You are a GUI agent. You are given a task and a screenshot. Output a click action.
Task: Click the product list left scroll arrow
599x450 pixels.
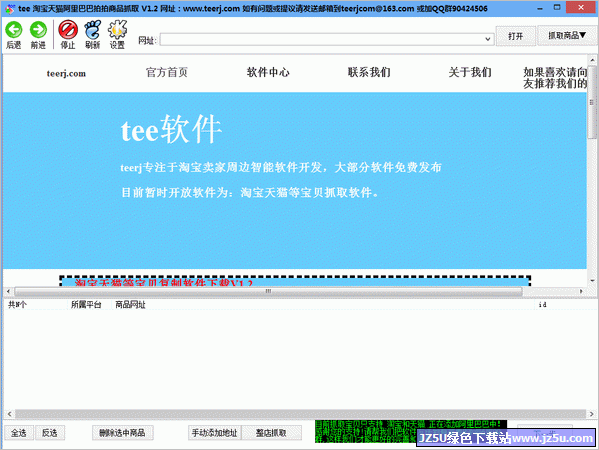10,414
